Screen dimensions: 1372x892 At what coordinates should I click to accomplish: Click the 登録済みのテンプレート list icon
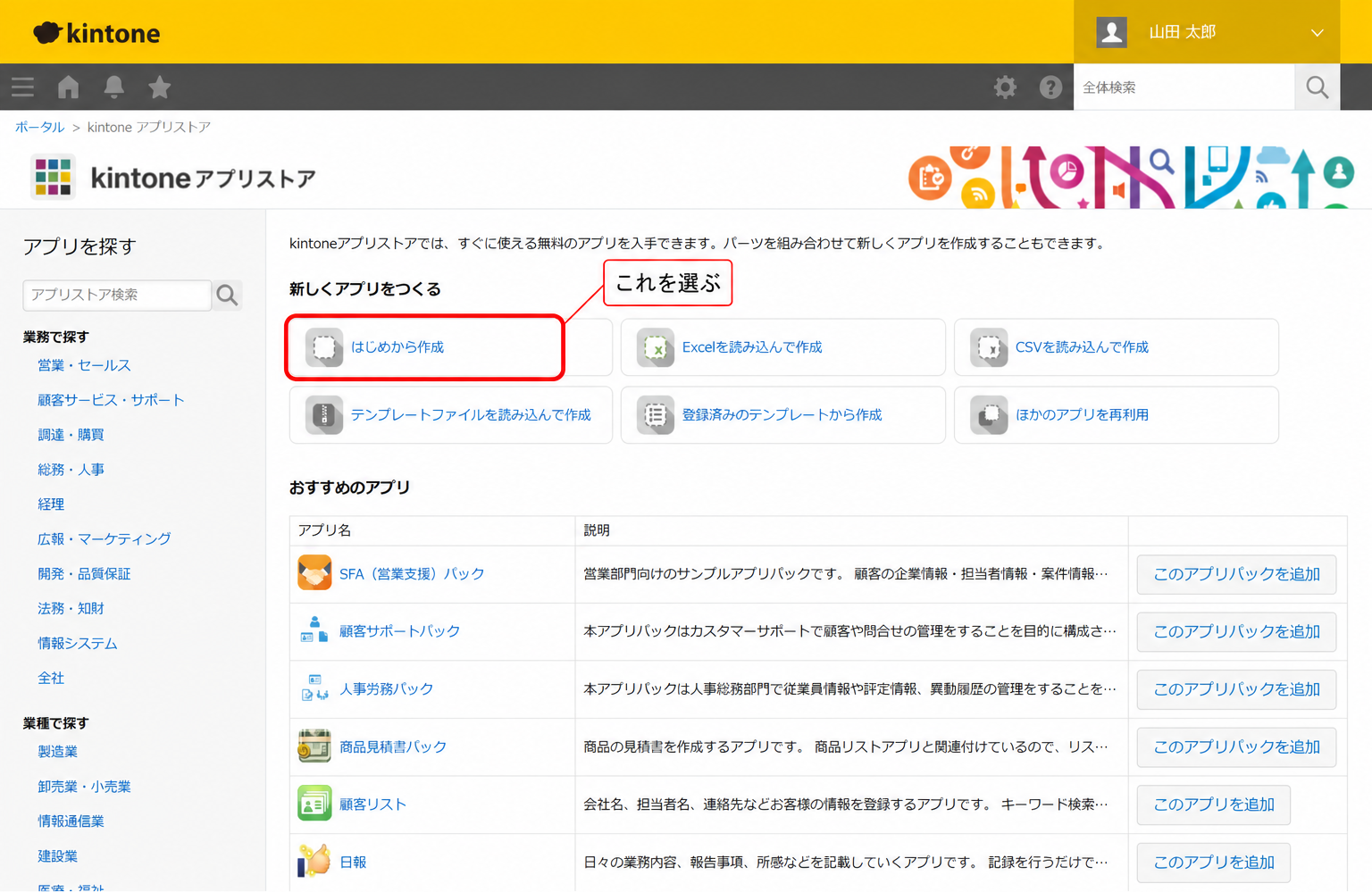point(656,415)
